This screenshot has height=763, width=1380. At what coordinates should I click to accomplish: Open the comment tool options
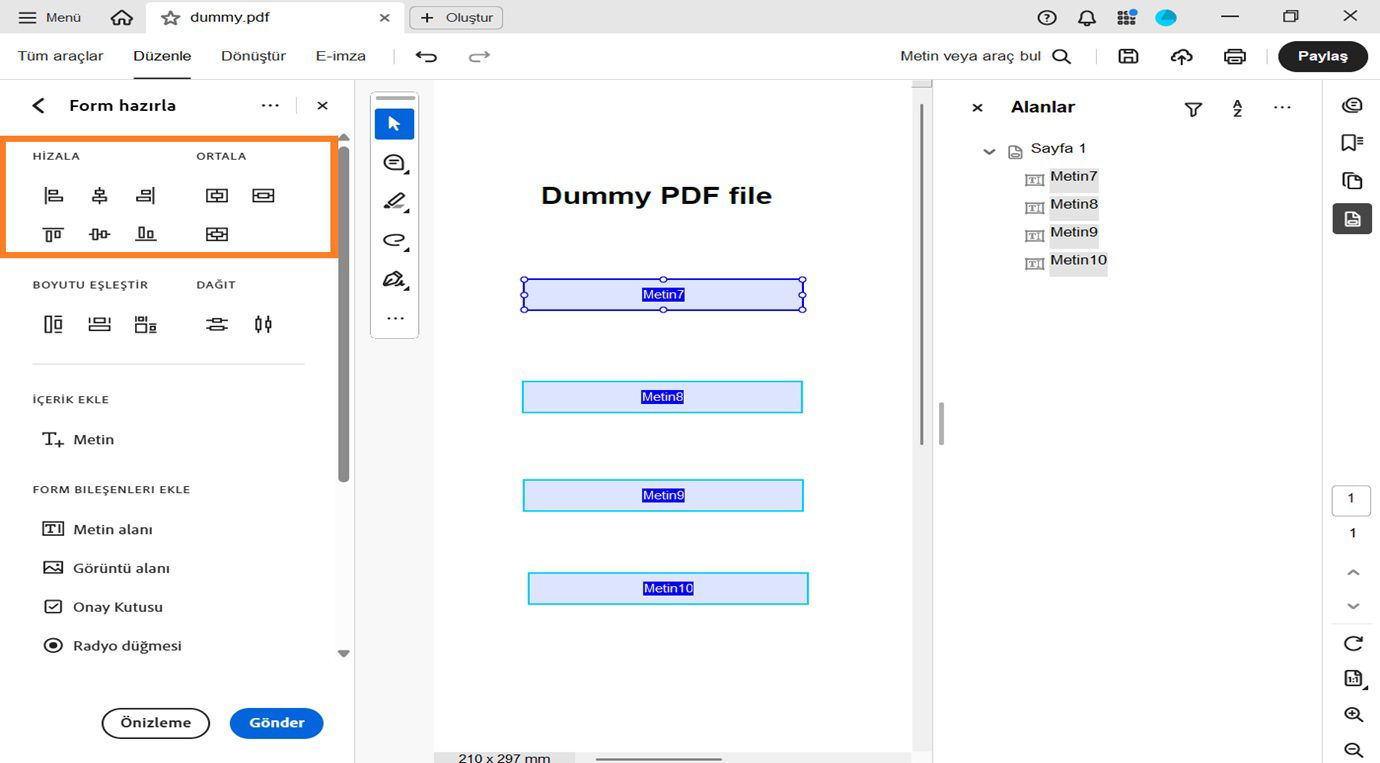(x=394, y=163)
